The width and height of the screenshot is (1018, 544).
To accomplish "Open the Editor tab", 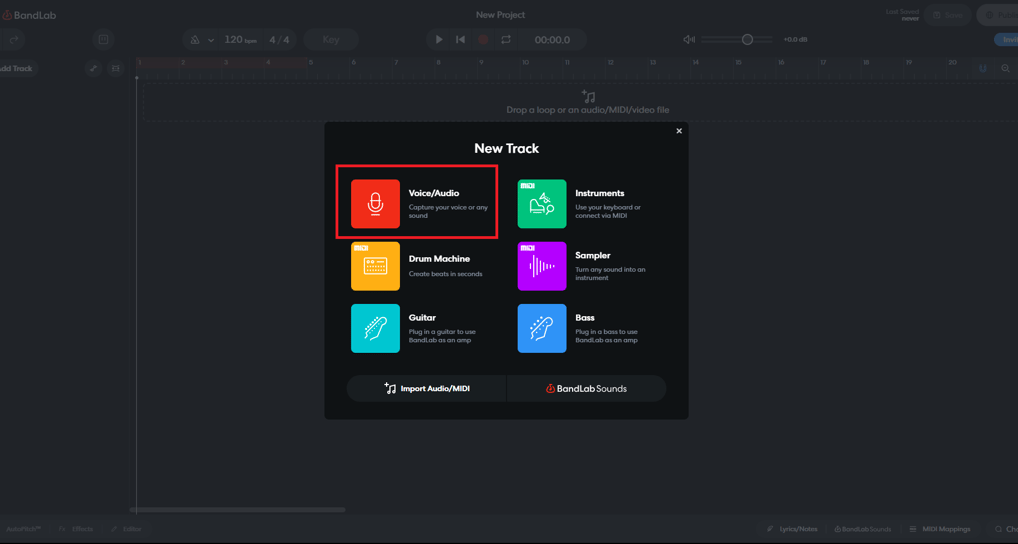I will (x=126, y=529).
